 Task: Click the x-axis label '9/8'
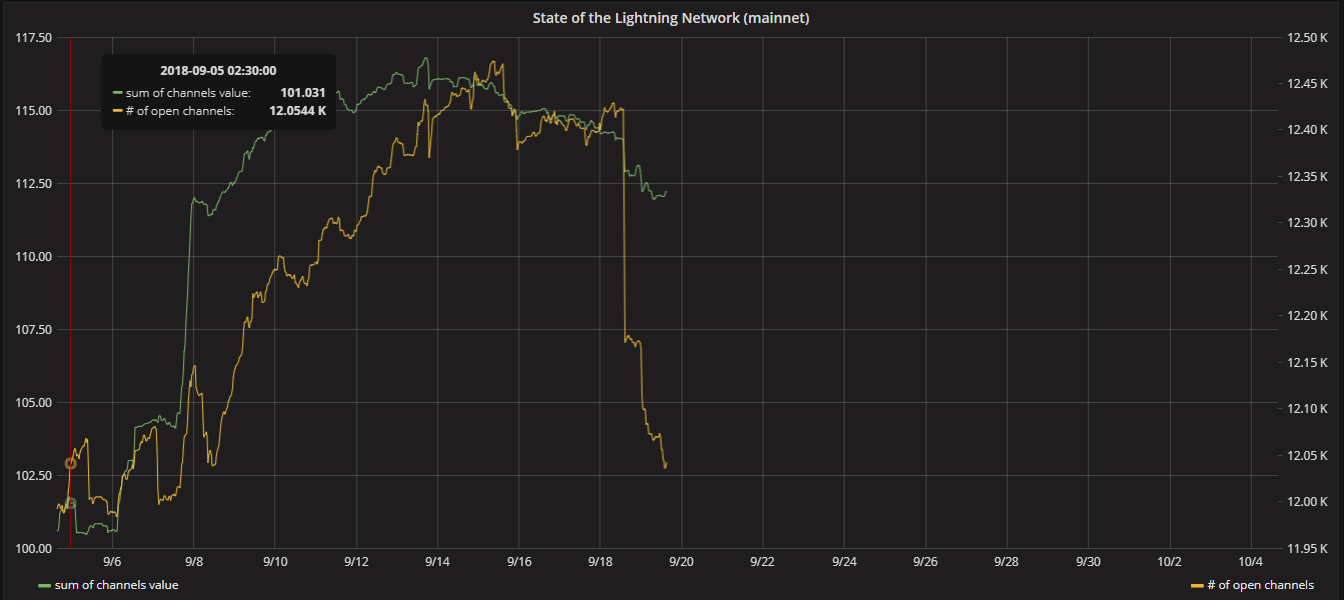pos(194,562)
